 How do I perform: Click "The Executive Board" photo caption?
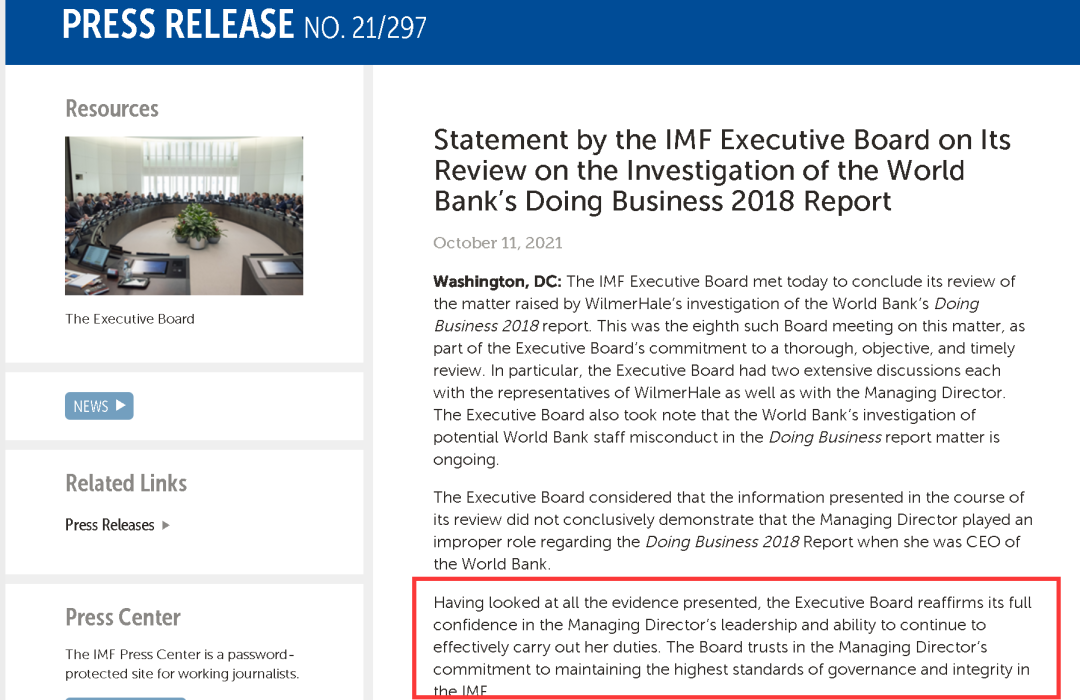pos(130,319)
